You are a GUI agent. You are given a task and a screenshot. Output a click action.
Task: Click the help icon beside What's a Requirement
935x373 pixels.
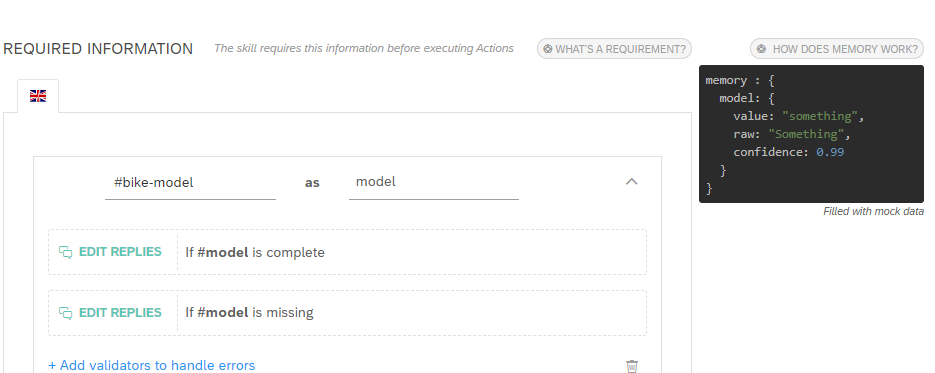point(547,49)
